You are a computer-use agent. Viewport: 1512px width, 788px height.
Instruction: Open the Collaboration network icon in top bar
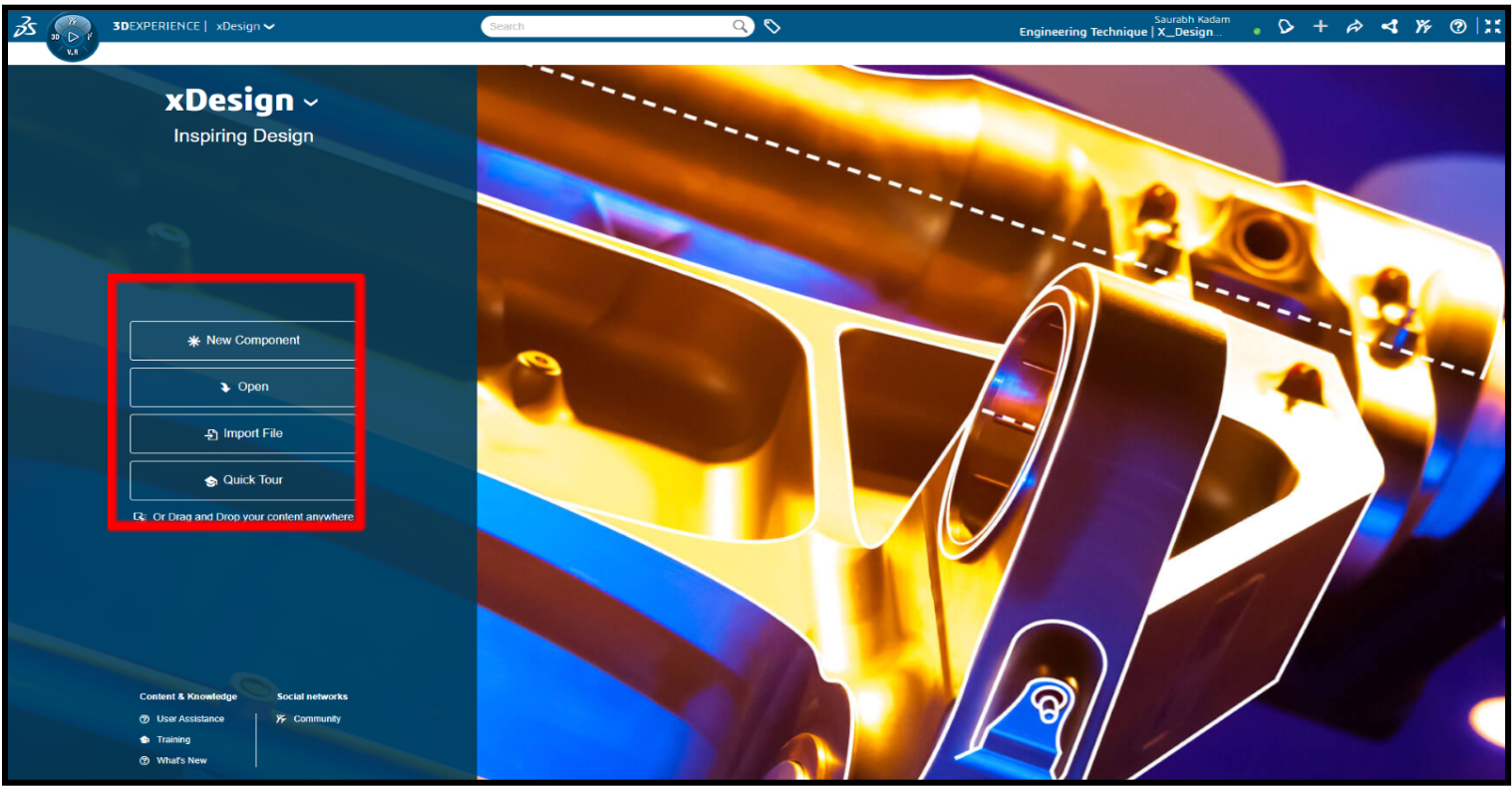[x=1389, y=27]
